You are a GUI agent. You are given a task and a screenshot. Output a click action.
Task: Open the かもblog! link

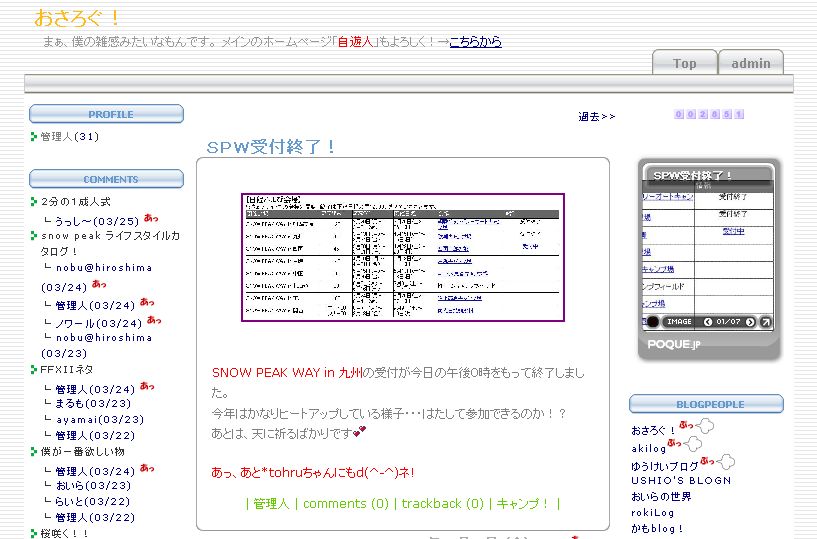(657, 528)
